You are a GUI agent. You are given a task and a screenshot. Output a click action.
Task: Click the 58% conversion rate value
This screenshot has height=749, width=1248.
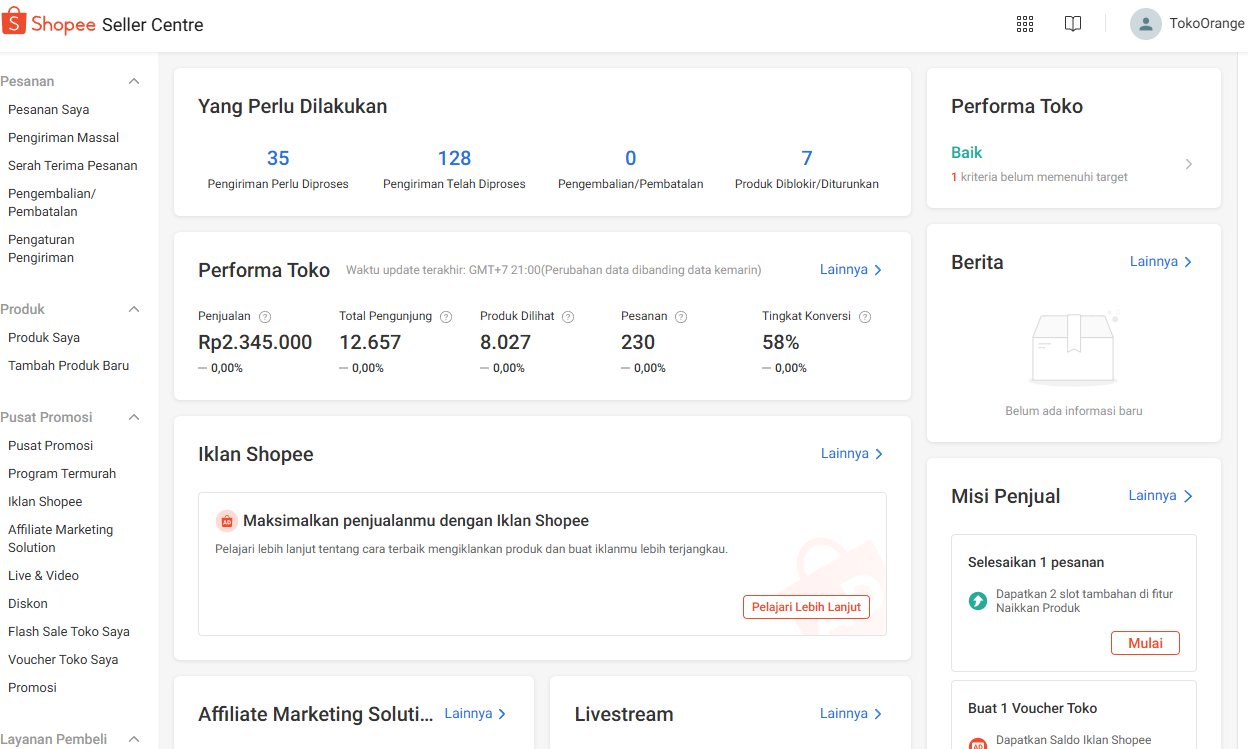[781, 342]
